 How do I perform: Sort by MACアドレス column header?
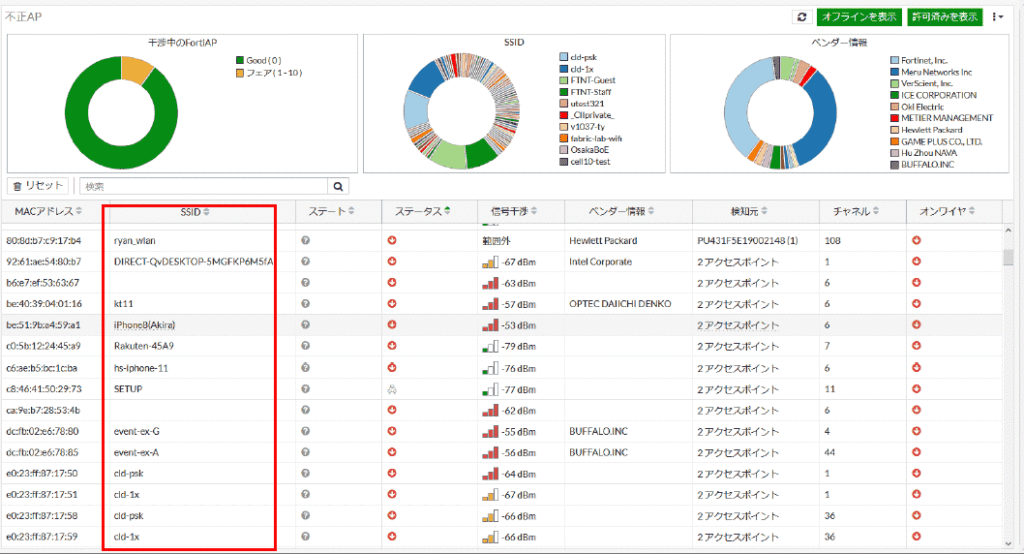48,211
